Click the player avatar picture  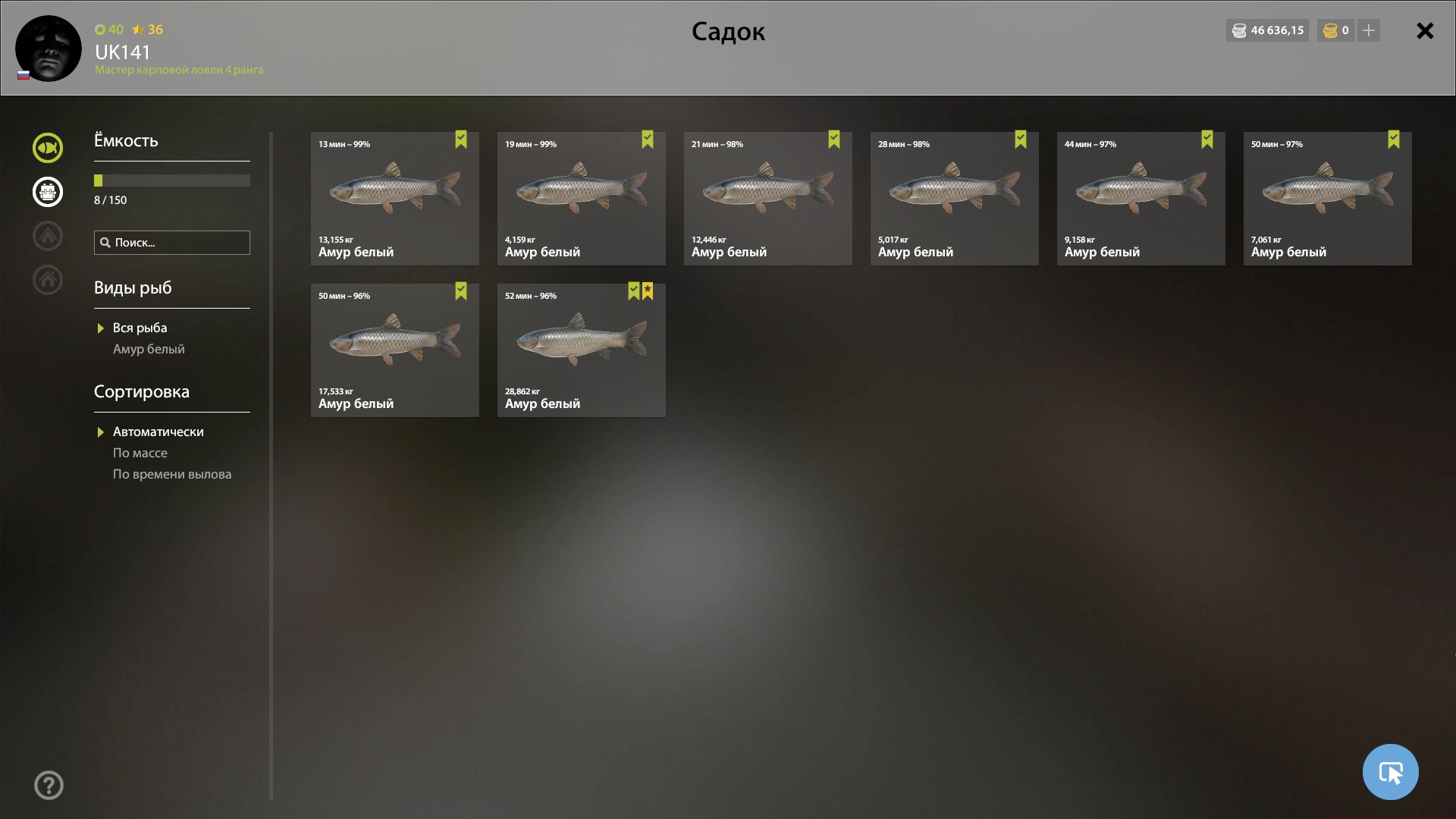pyautogui.click(x=49, y=49)
